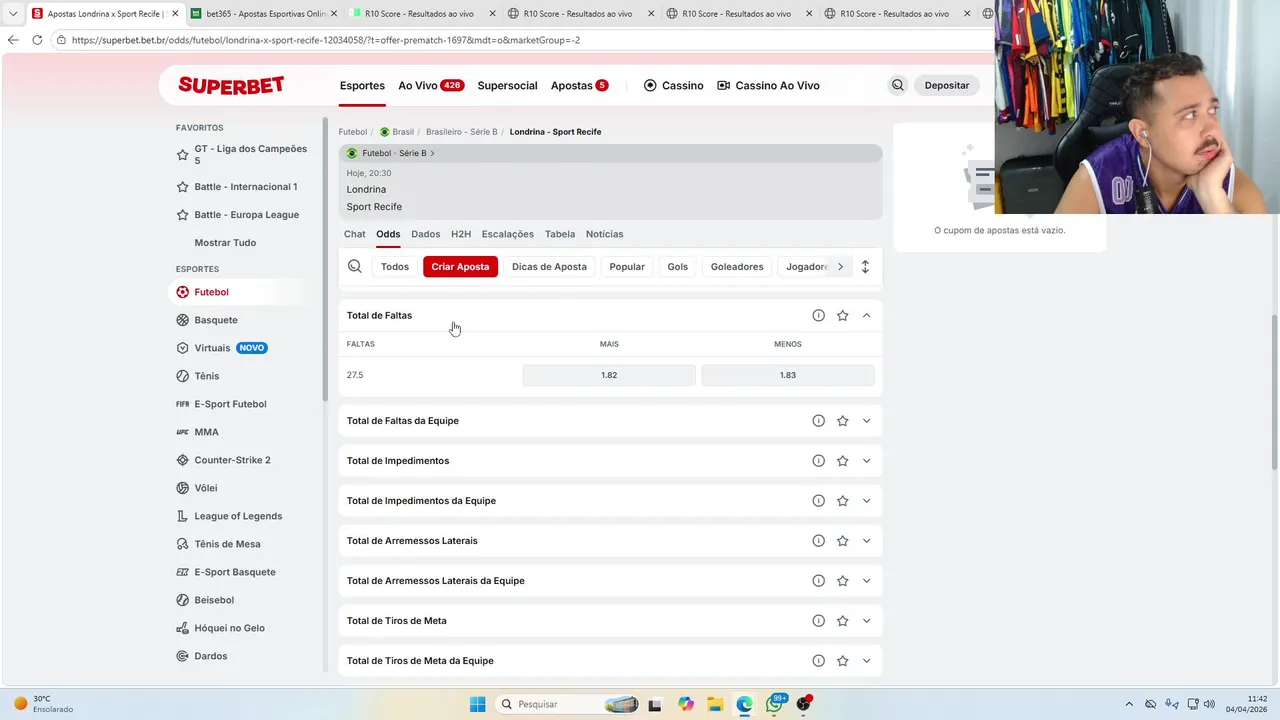Open the Escalações tab

pos(507,234)
